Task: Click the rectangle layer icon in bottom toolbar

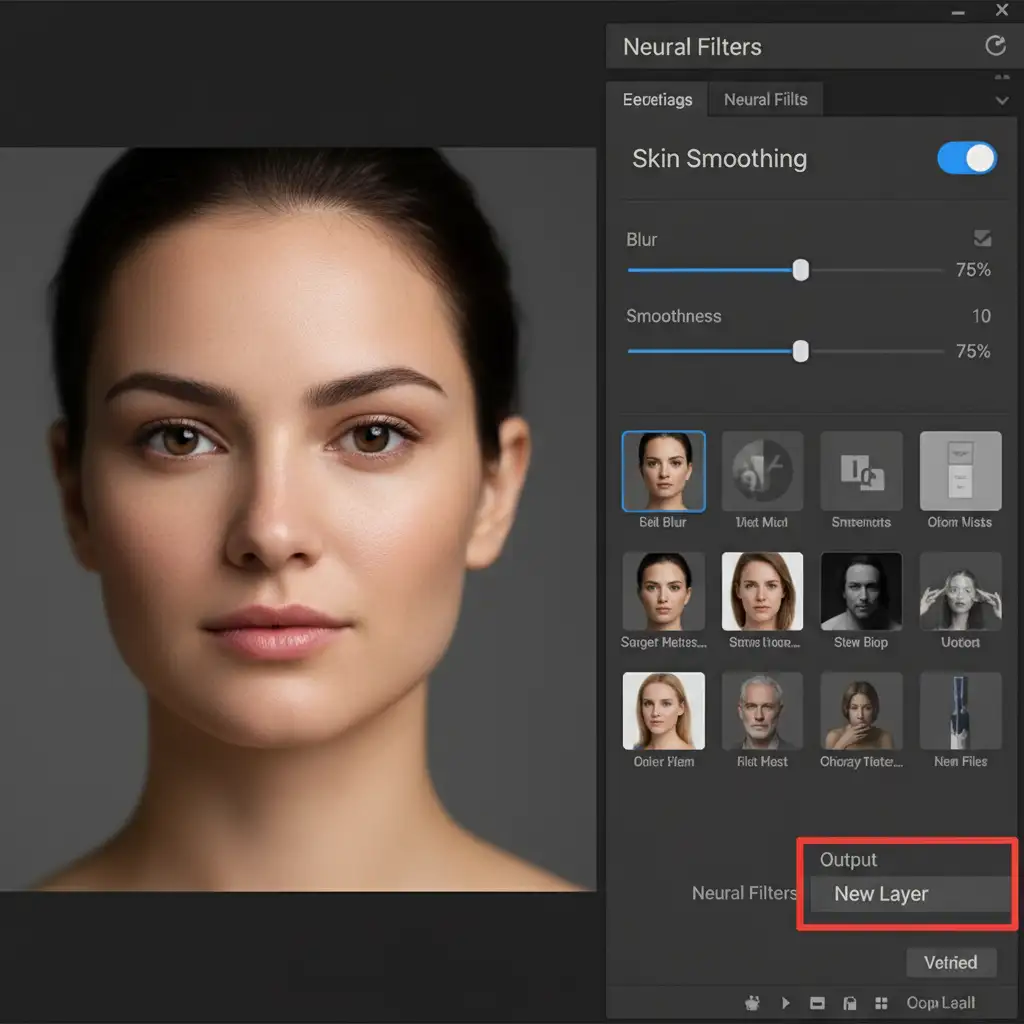Action: click(x=817, y=1003)
